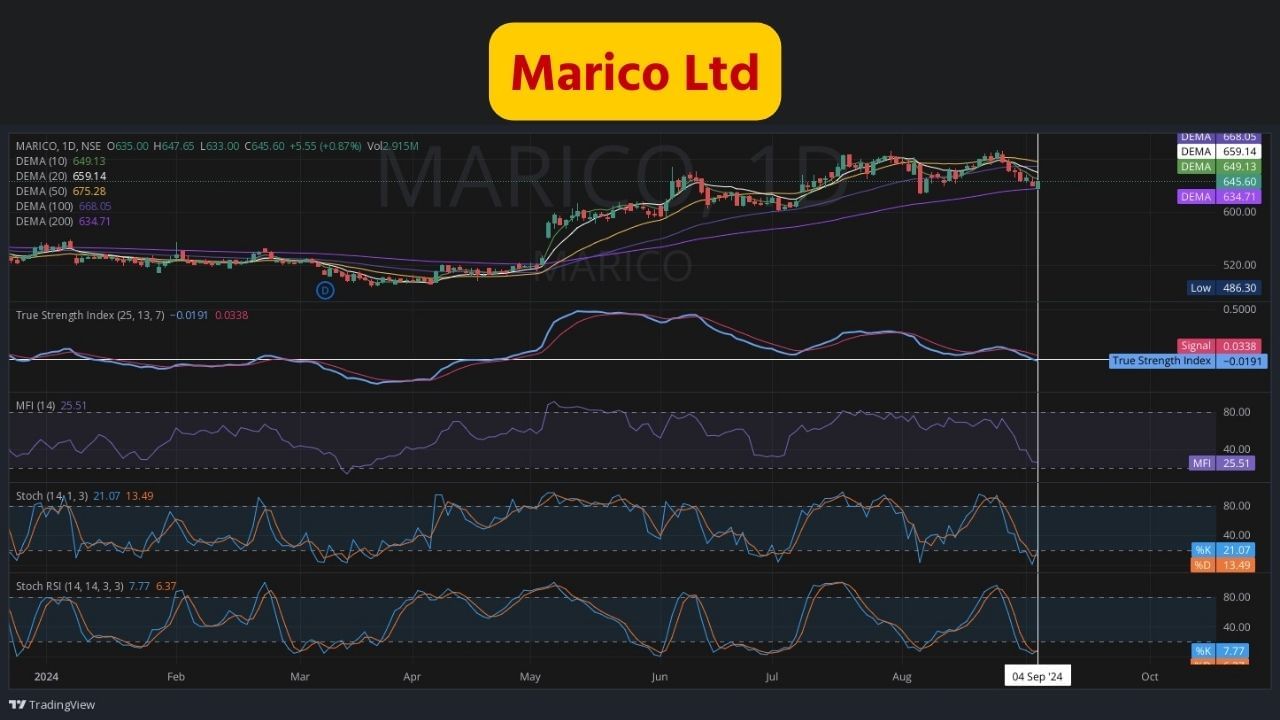This screenshot has height=720, width=1280.
Task: Click the green DEMA 649.13 axis label
Action: 1219,167
